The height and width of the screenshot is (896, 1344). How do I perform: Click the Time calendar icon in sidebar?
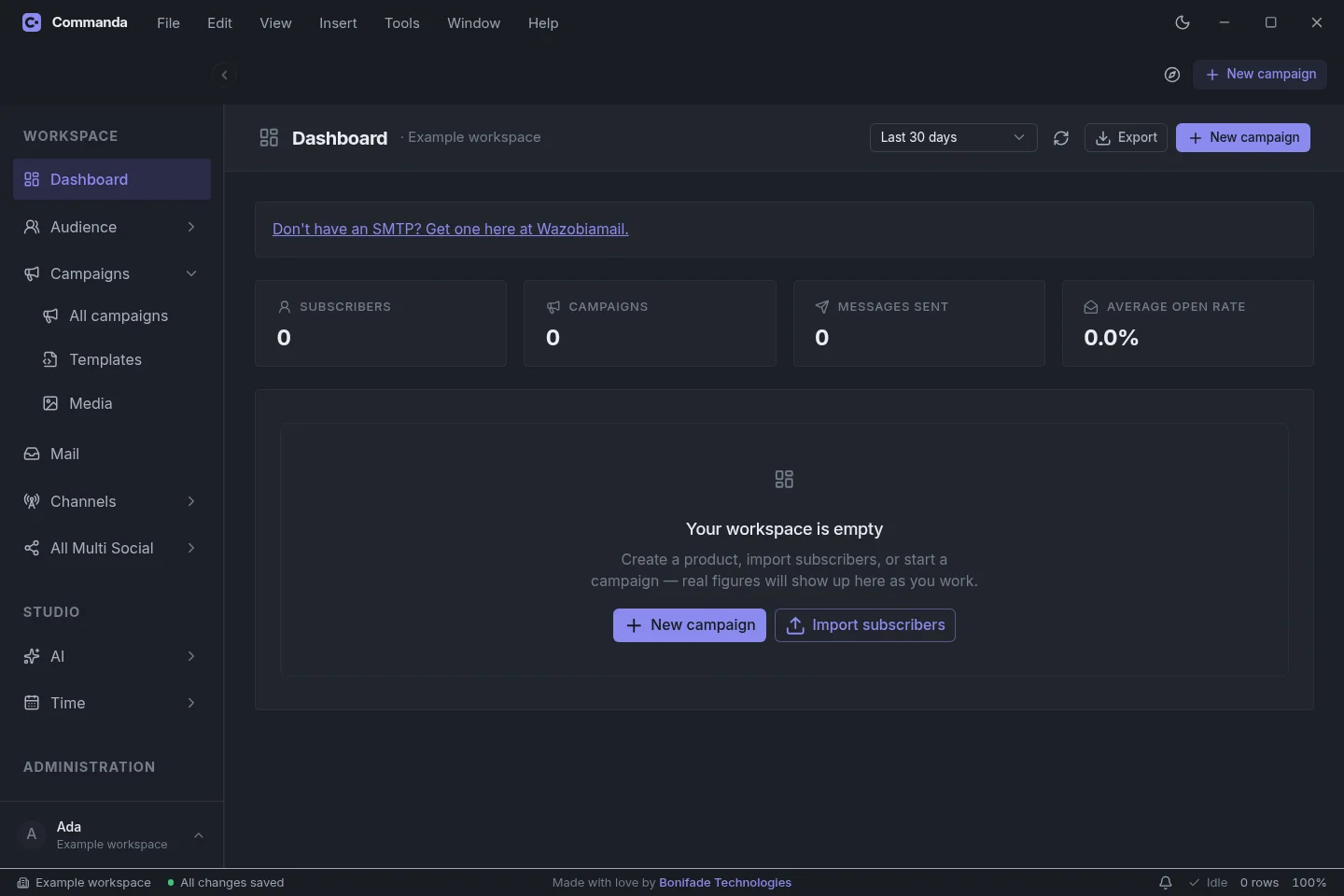pos(32,703)
